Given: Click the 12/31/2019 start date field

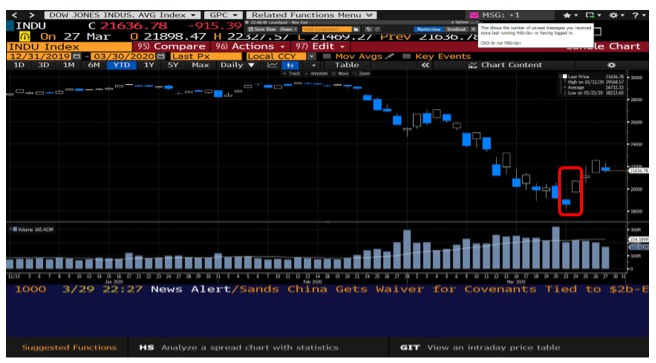Looking at the screenshot, I should (x=40, y=56).
